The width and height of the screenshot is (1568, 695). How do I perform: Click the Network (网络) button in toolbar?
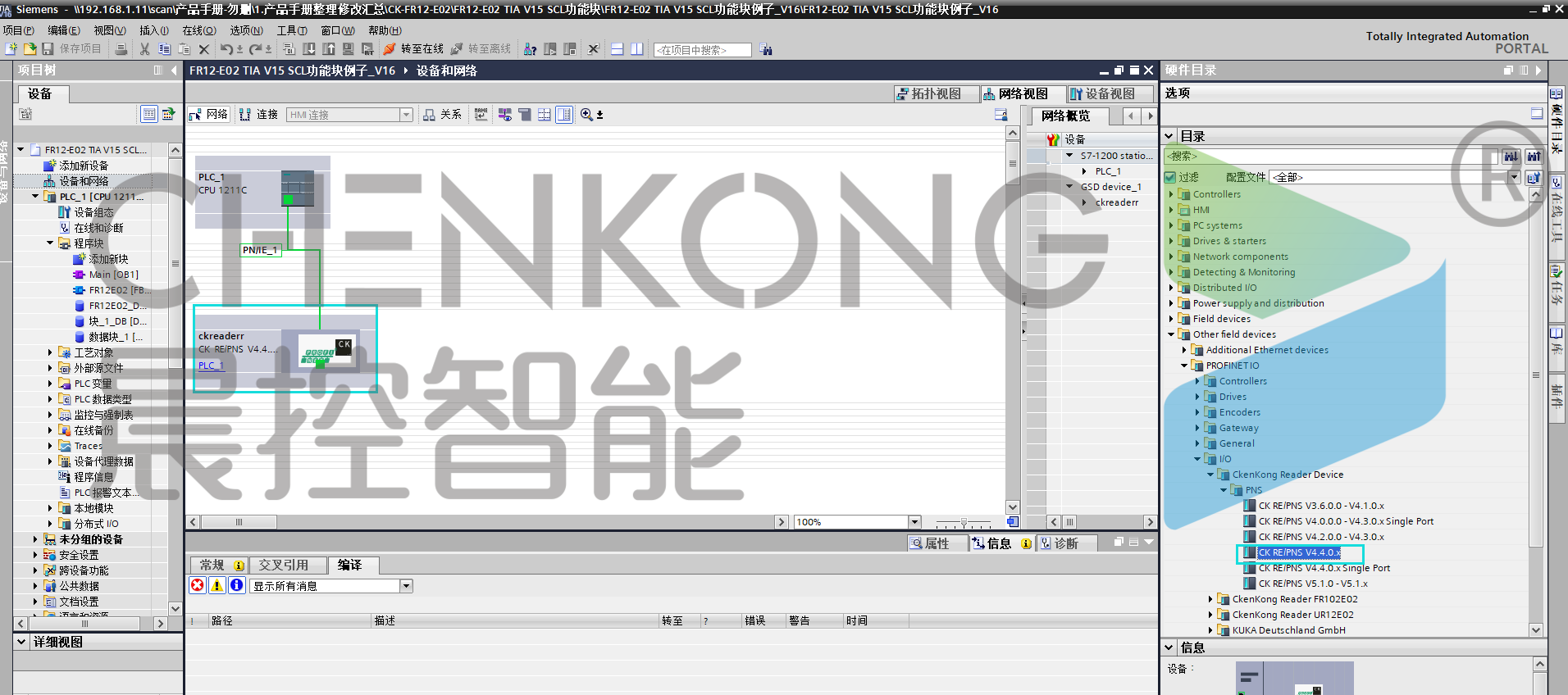click(208, 115)
